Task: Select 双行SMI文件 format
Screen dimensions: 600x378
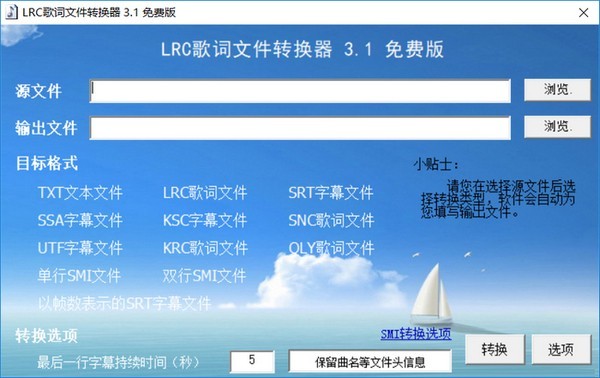Action: pos(204,275)
